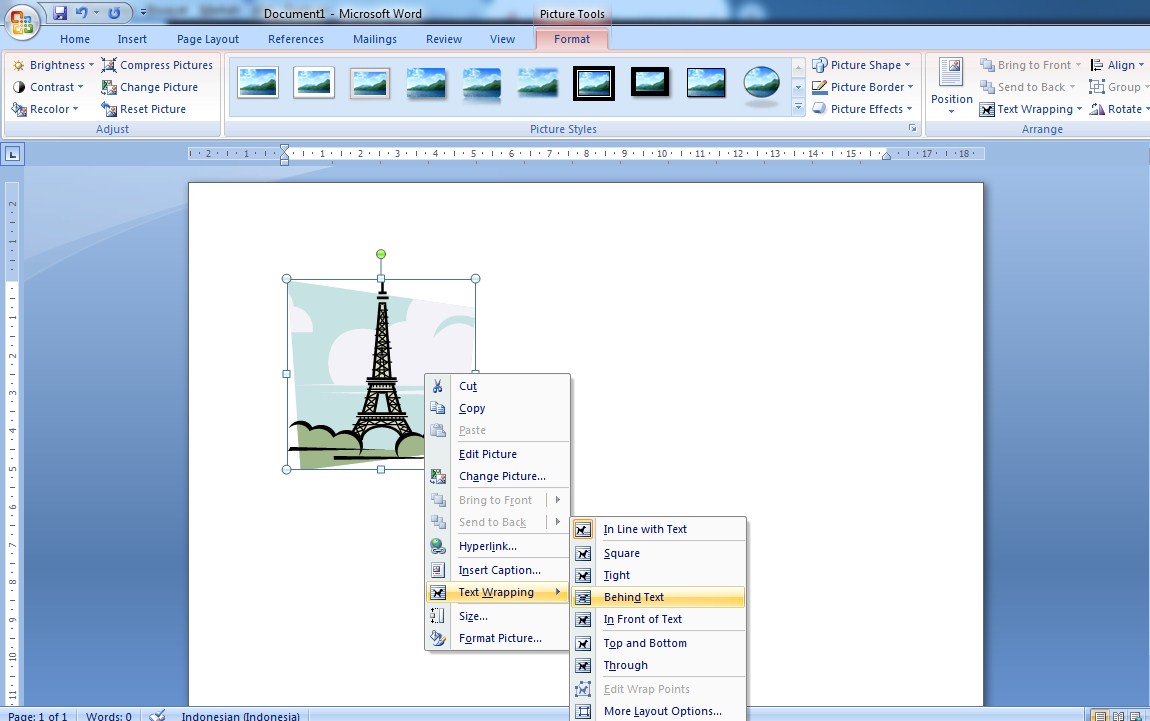Click the tab selector at ruler corner

click(x=12, y=154)
